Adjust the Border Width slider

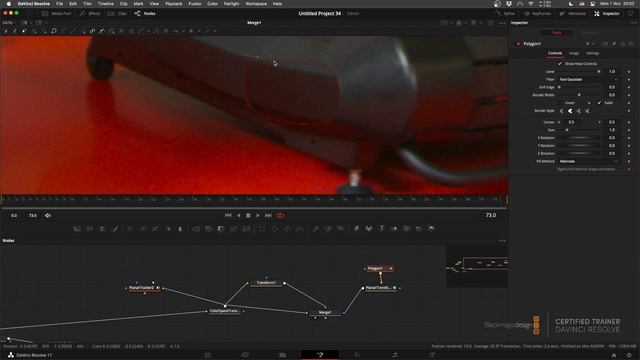pos(580,95)
